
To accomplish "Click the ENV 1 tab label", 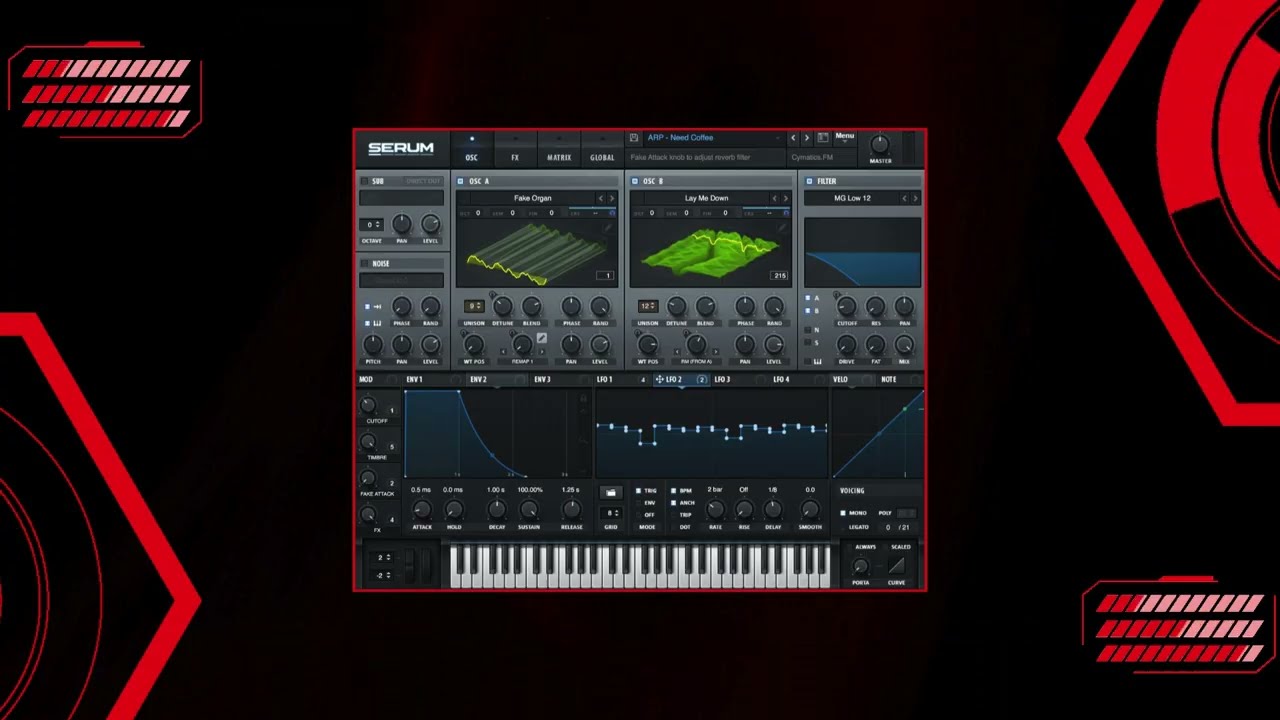I will tap(414, 380).
